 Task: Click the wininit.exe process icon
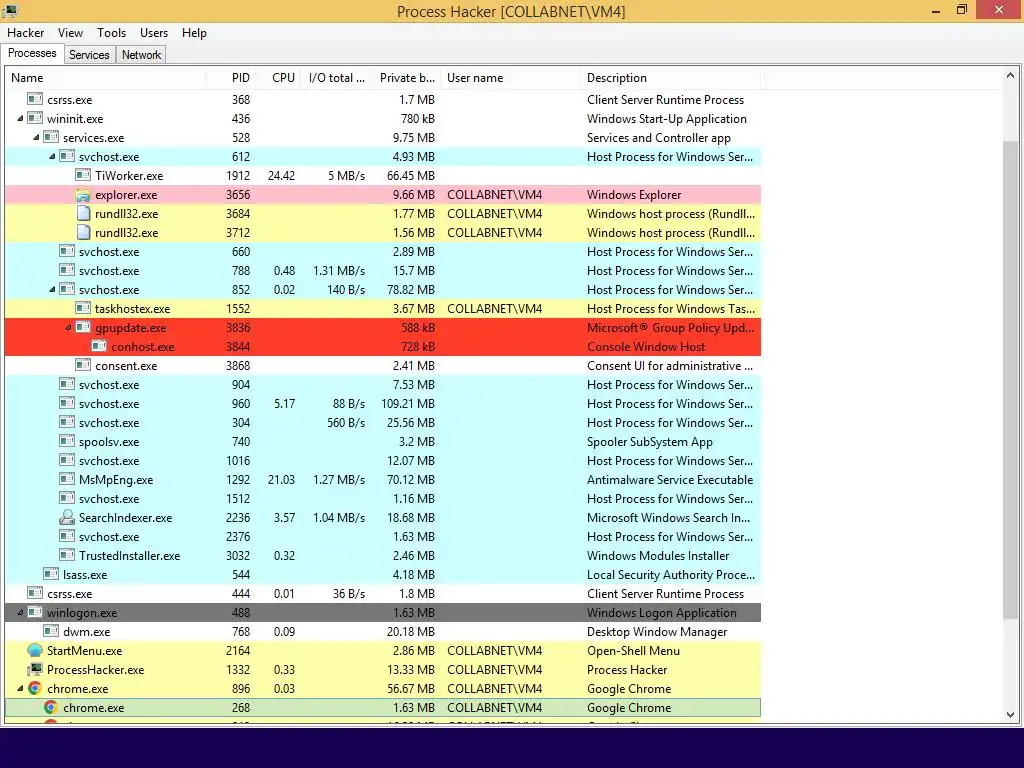coord(35,118)
